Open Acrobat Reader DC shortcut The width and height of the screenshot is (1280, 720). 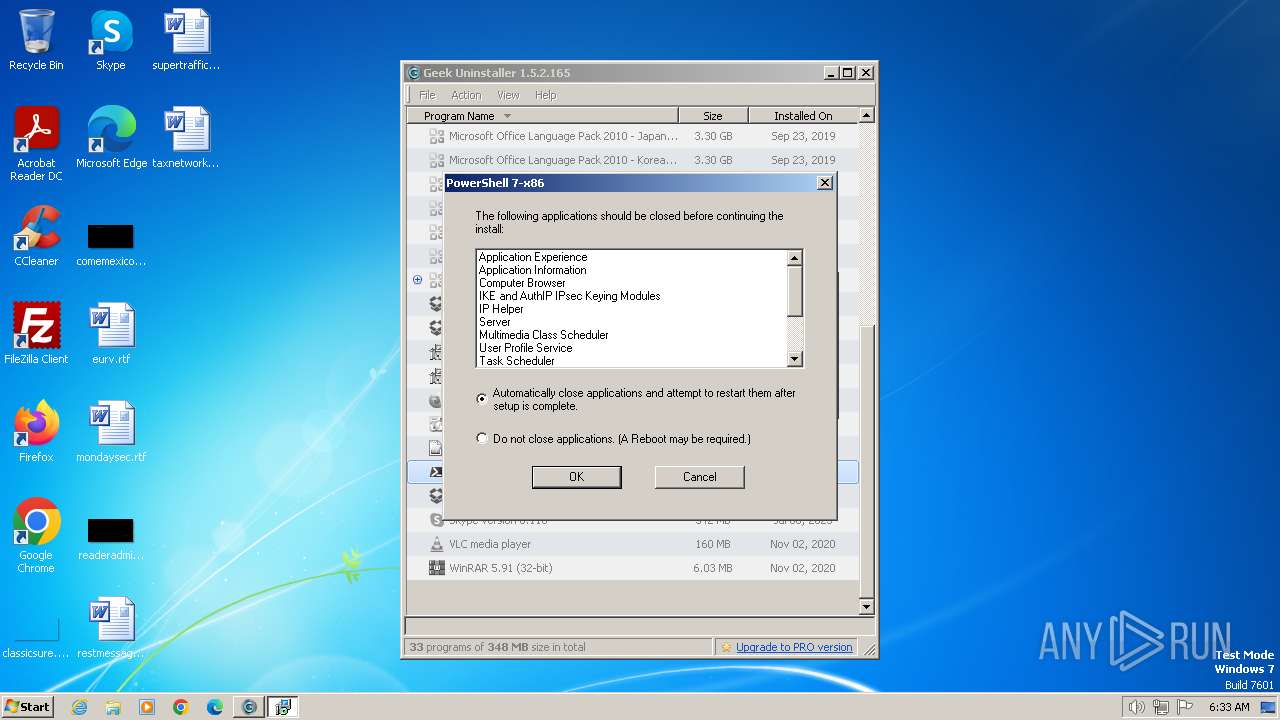[36, 144]
